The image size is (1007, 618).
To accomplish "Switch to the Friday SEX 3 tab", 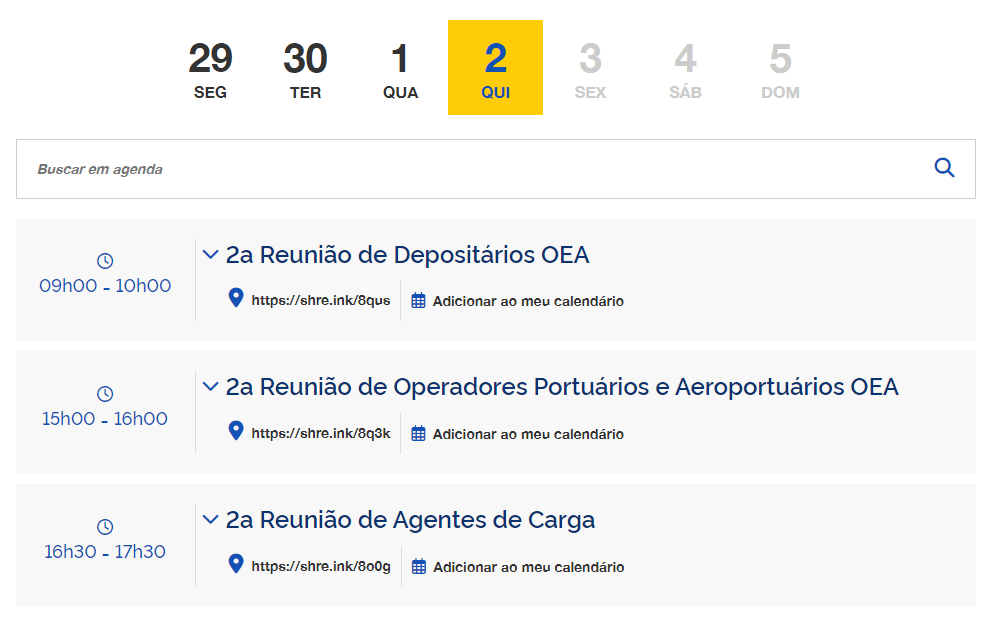I will click(x=590, y=66).
